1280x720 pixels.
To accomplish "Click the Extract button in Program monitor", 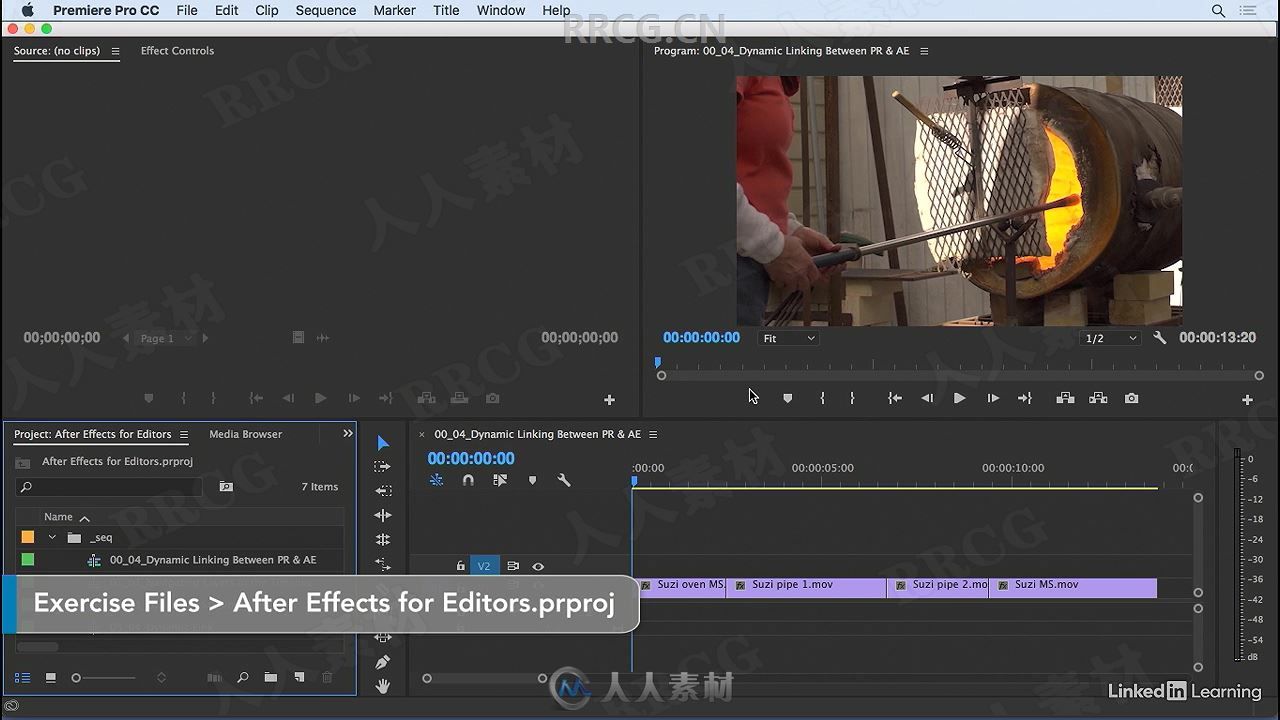I will [1098, 398].
